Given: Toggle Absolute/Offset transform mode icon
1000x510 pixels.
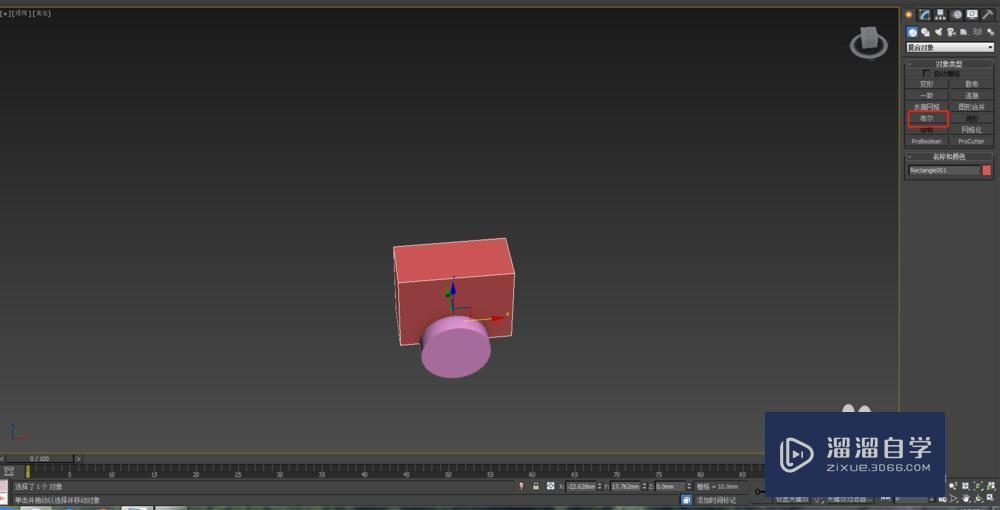Looking at the screenshot, I should click(550, 486).
